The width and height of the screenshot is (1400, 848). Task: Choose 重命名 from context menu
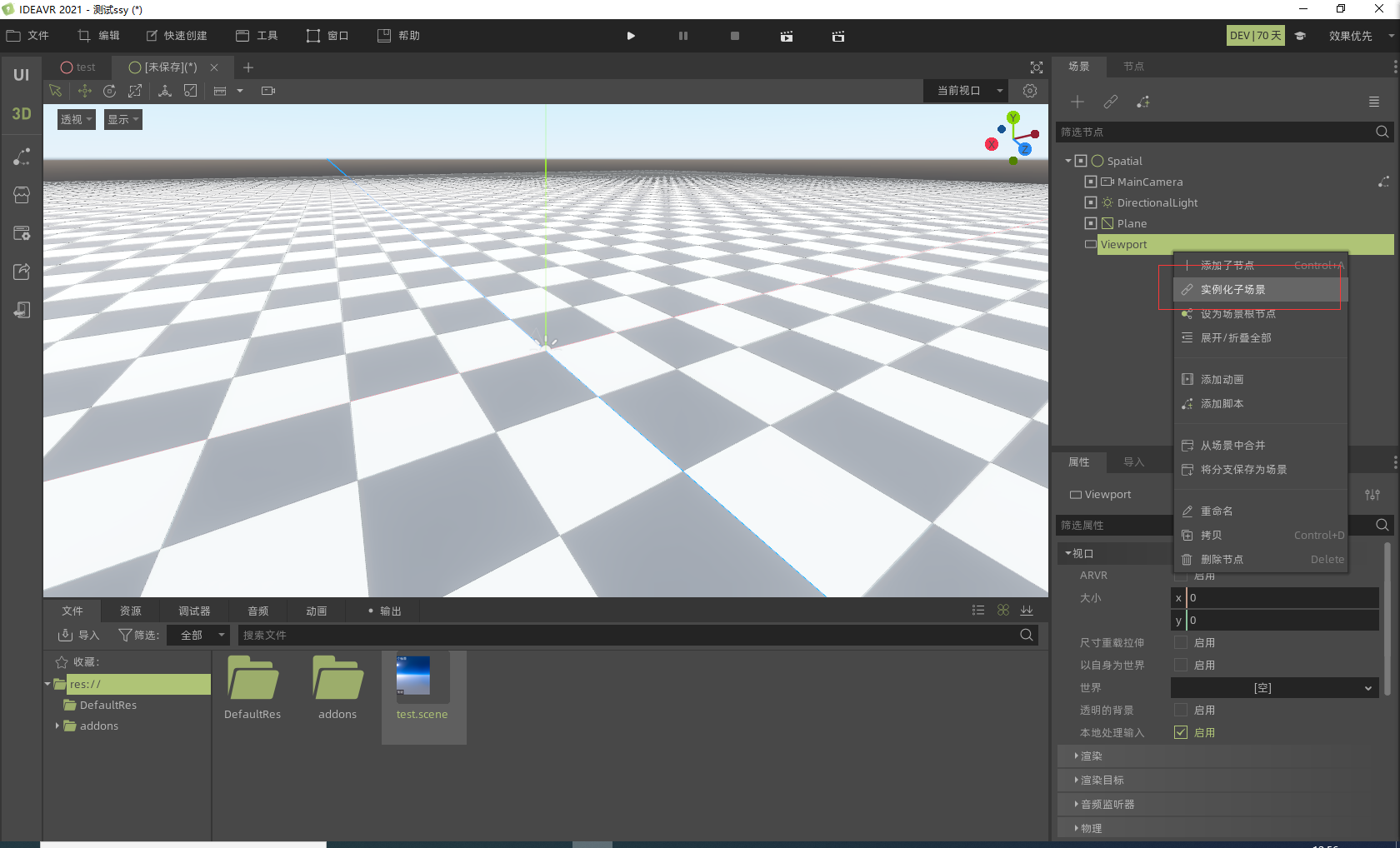tap(1261, 511)
